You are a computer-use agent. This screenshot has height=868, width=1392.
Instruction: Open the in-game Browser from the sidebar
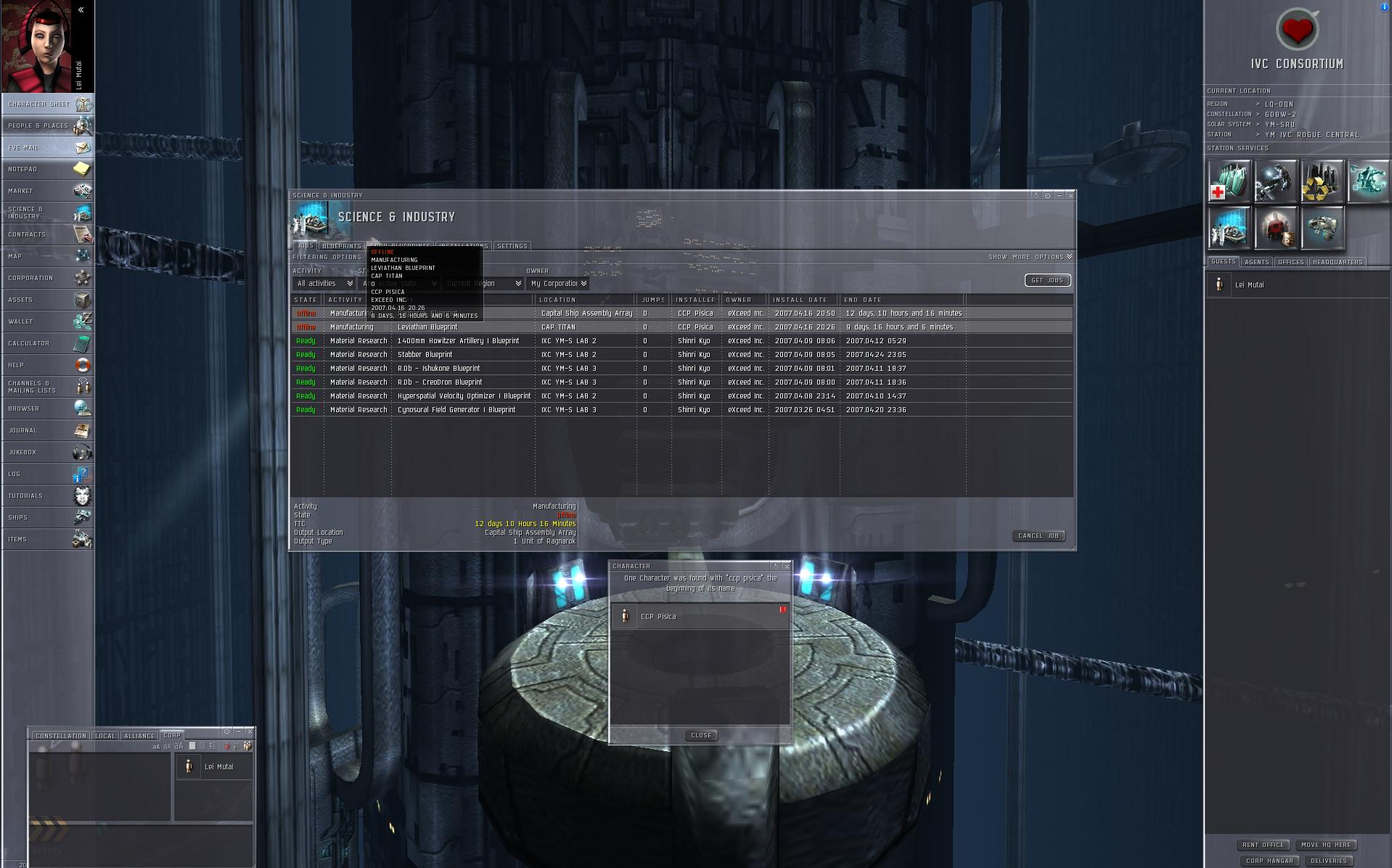[x=47, y=409]
